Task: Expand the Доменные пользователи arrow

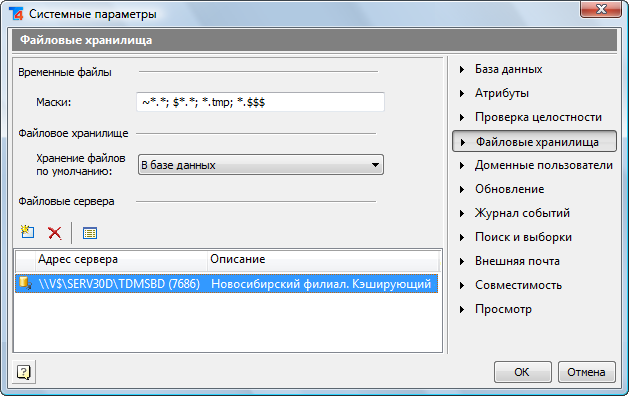Action: (462, 165)
